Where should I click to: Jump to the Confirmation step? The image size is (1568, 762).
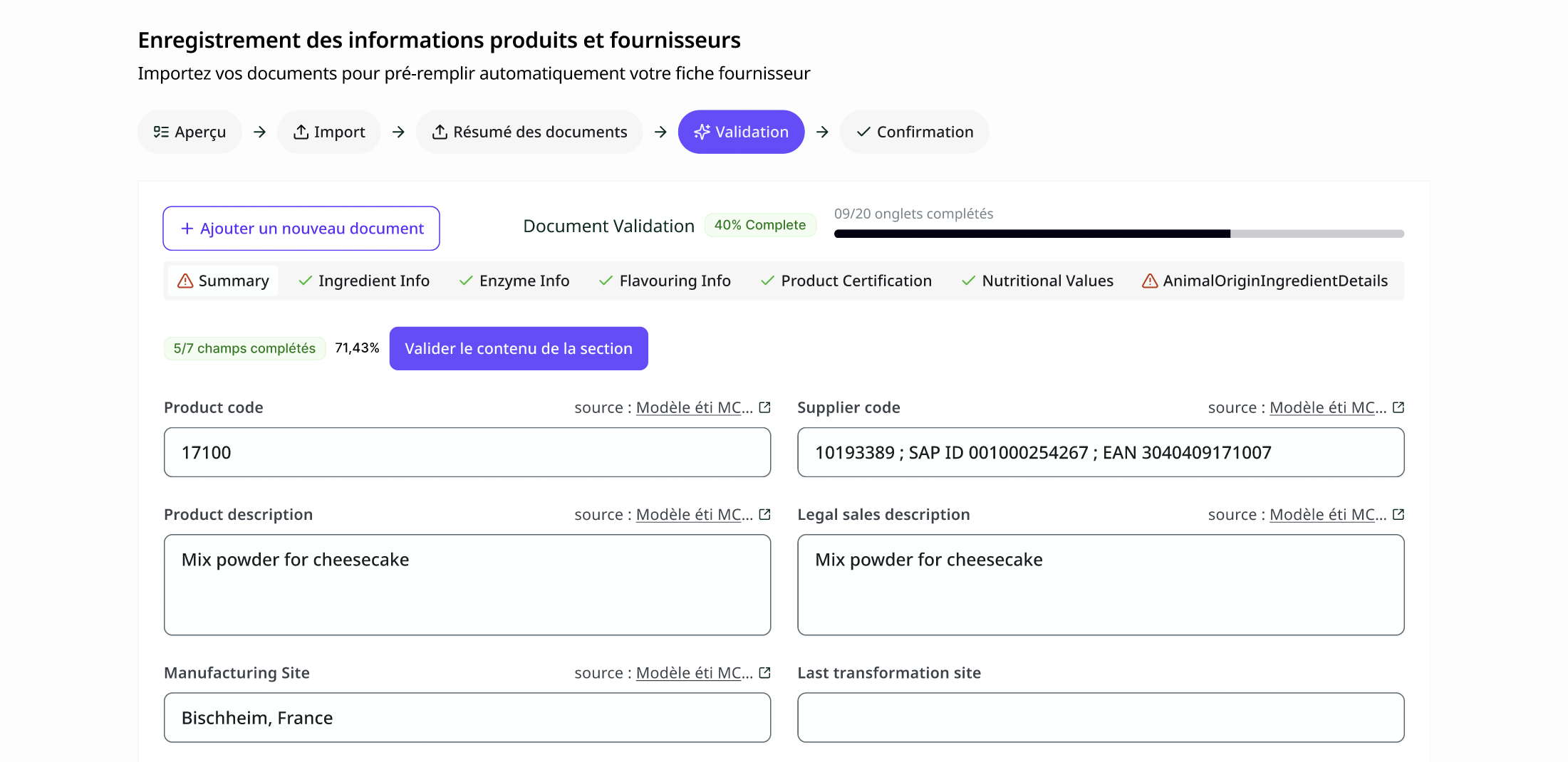pyautogui.click(x=914, y=132)
